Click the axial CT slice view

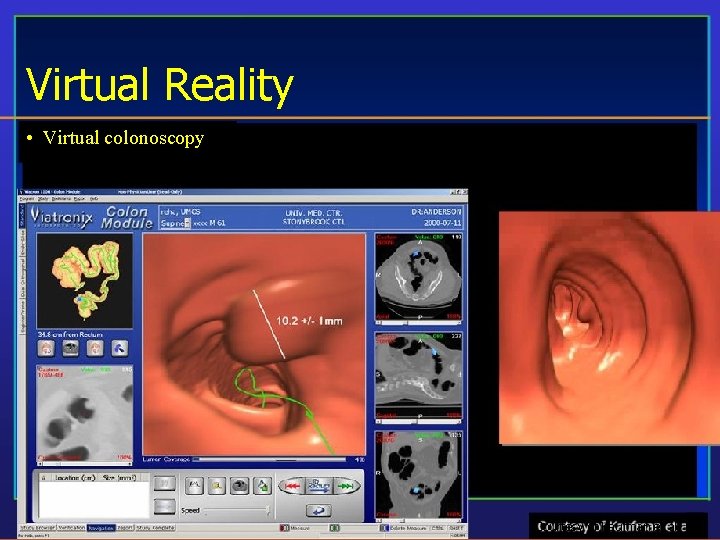coord(419,277)
